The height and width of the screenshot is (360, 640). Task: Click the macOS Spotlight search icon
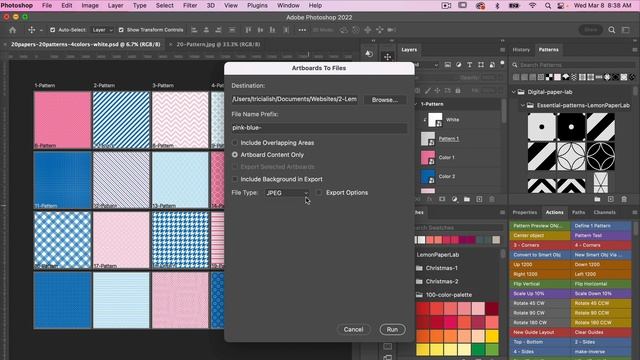pos(548,6)
